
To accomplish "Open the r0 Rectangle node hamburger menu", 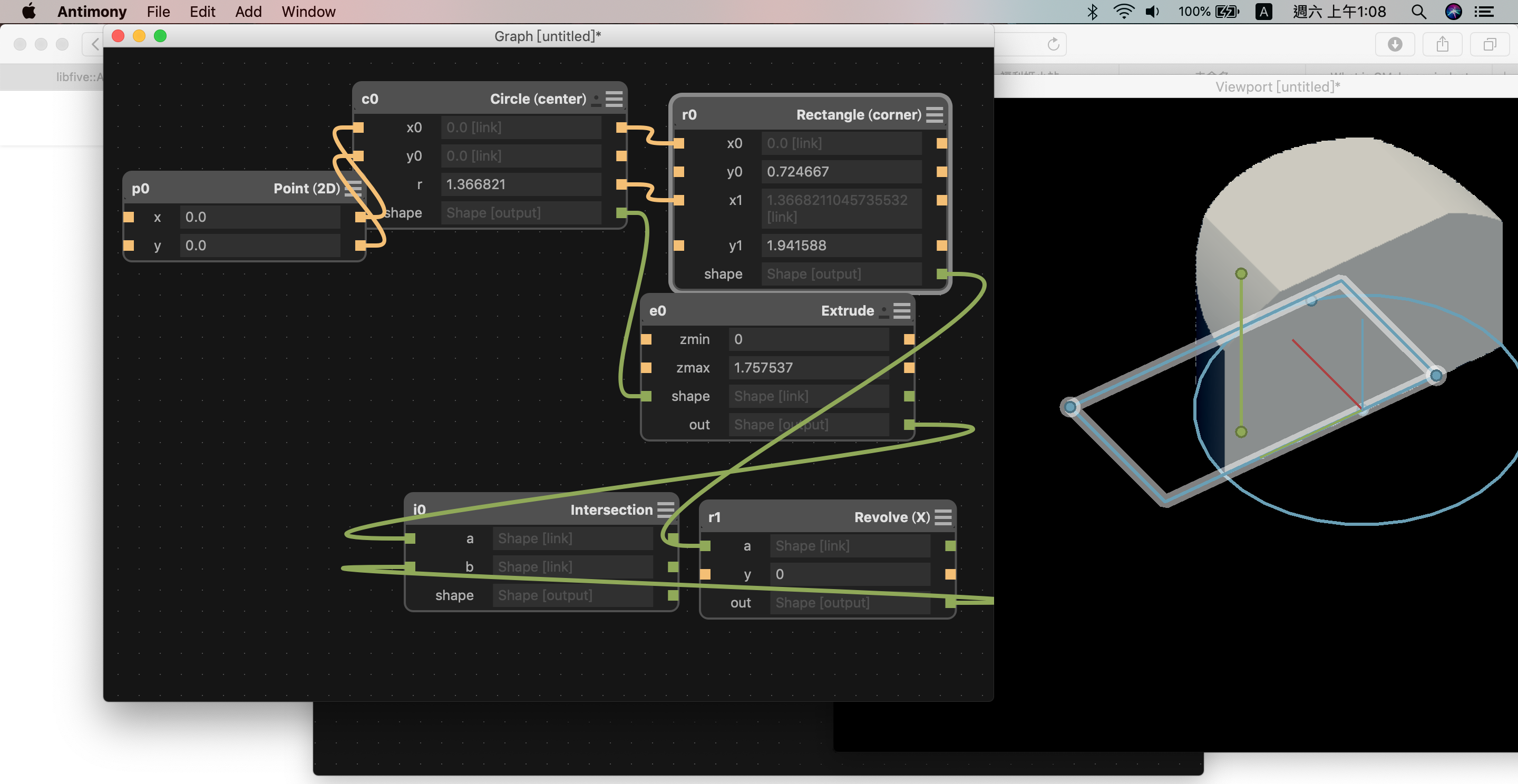I will click(x=934, y=115).
